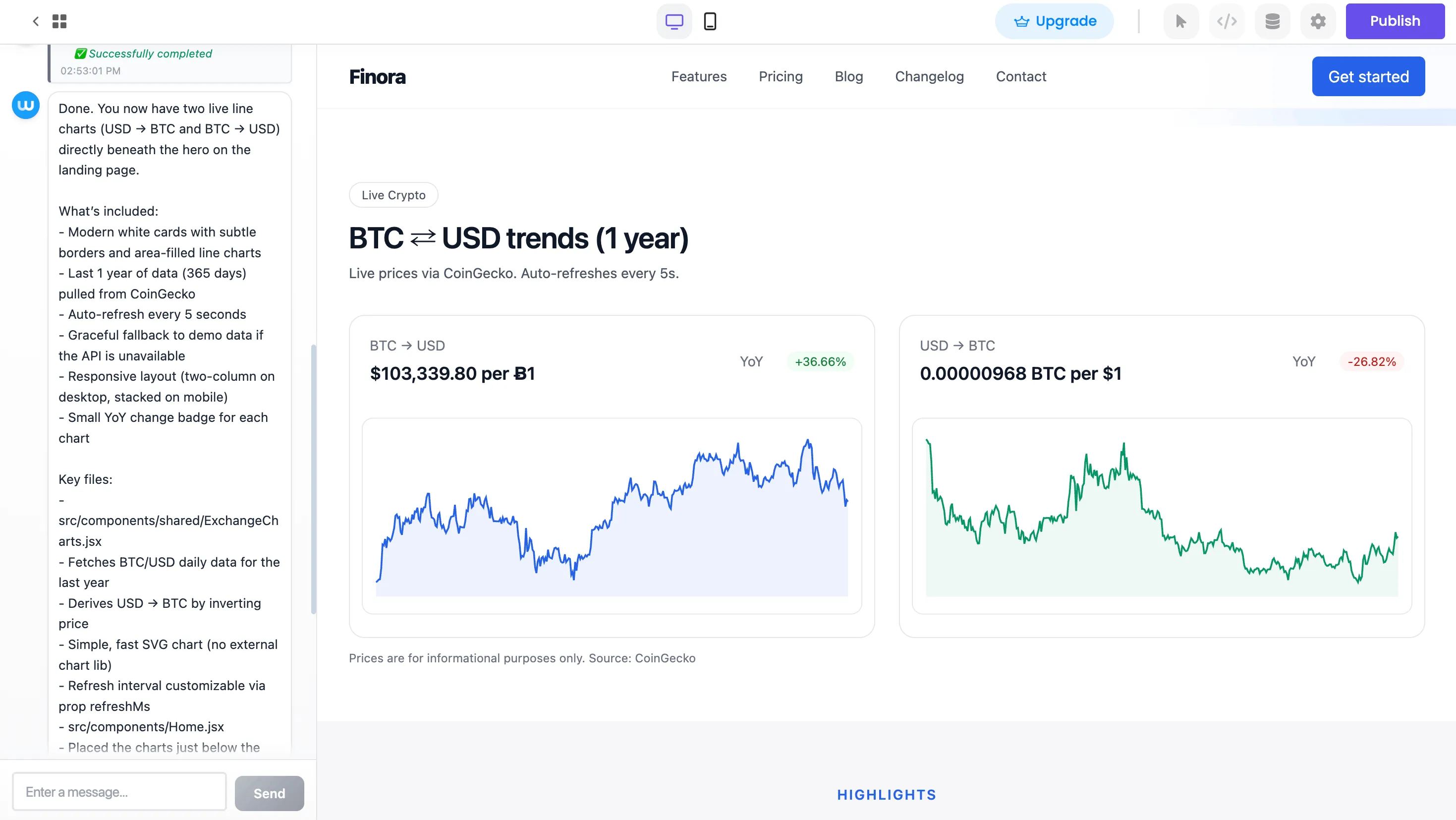Navigate back using the chevron arrow
Viewport: 1456px width, 820px height.
tap(36, 21)
